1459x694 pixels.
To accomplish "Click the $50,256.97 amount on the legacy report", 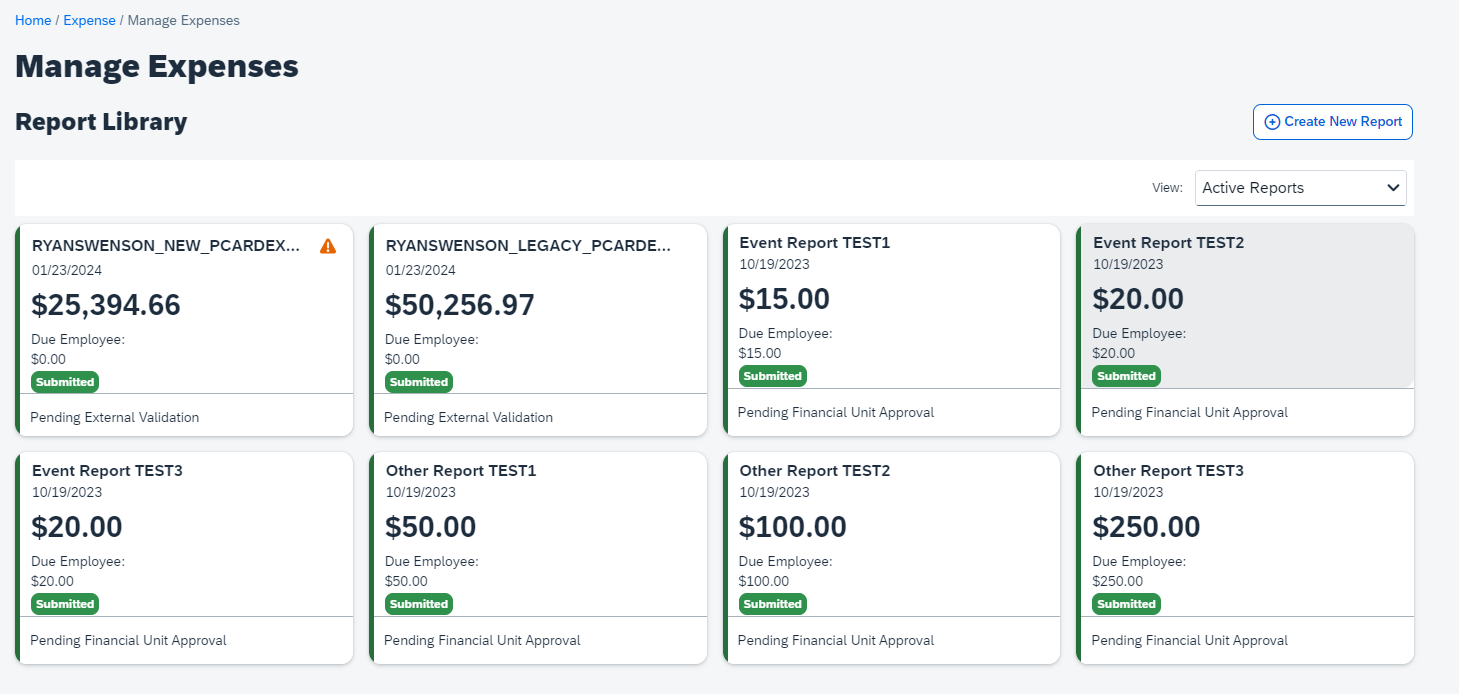I will point(460,305).
